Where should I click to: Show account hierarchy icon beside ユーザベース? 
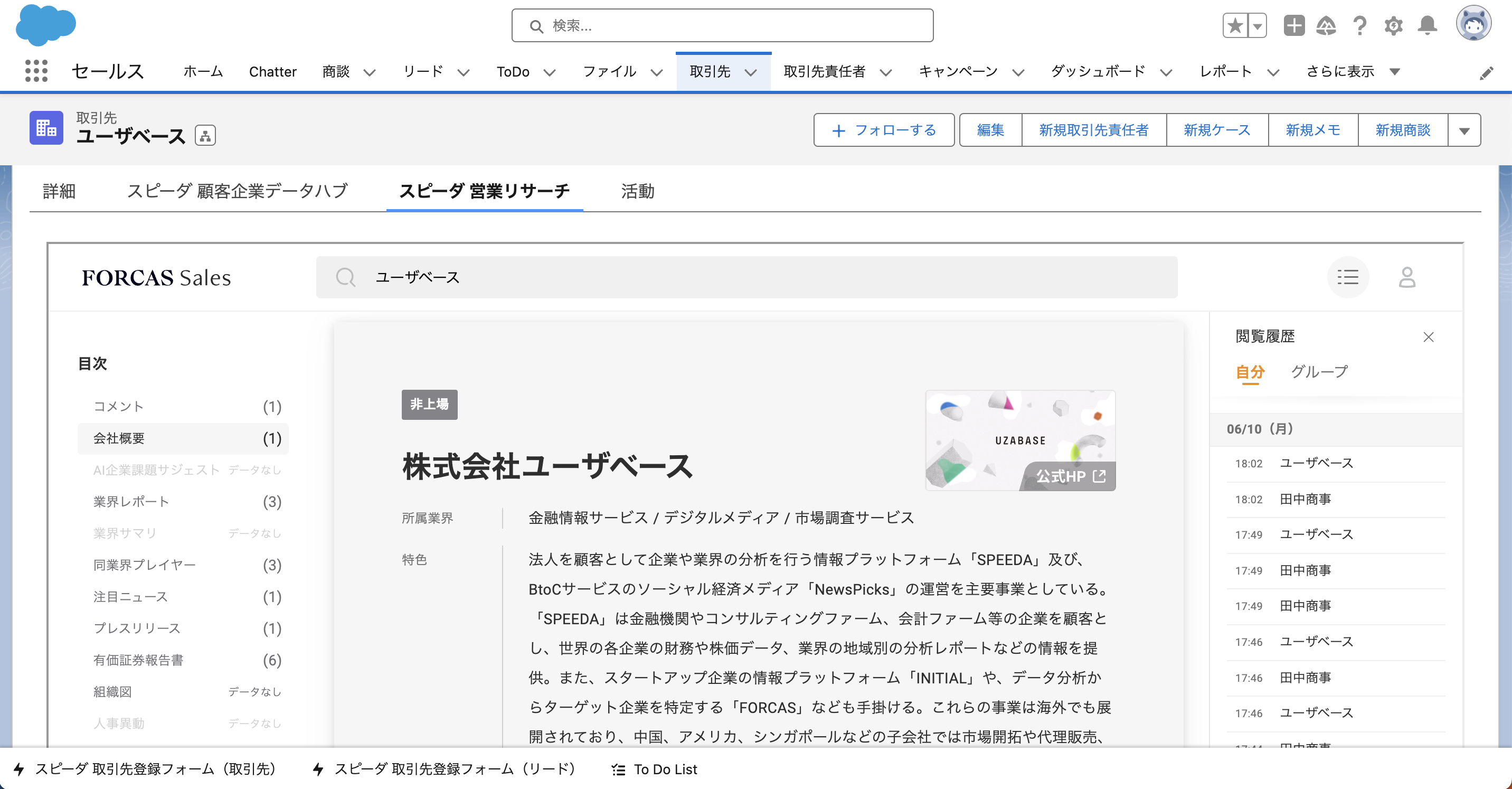click(205, 136)
